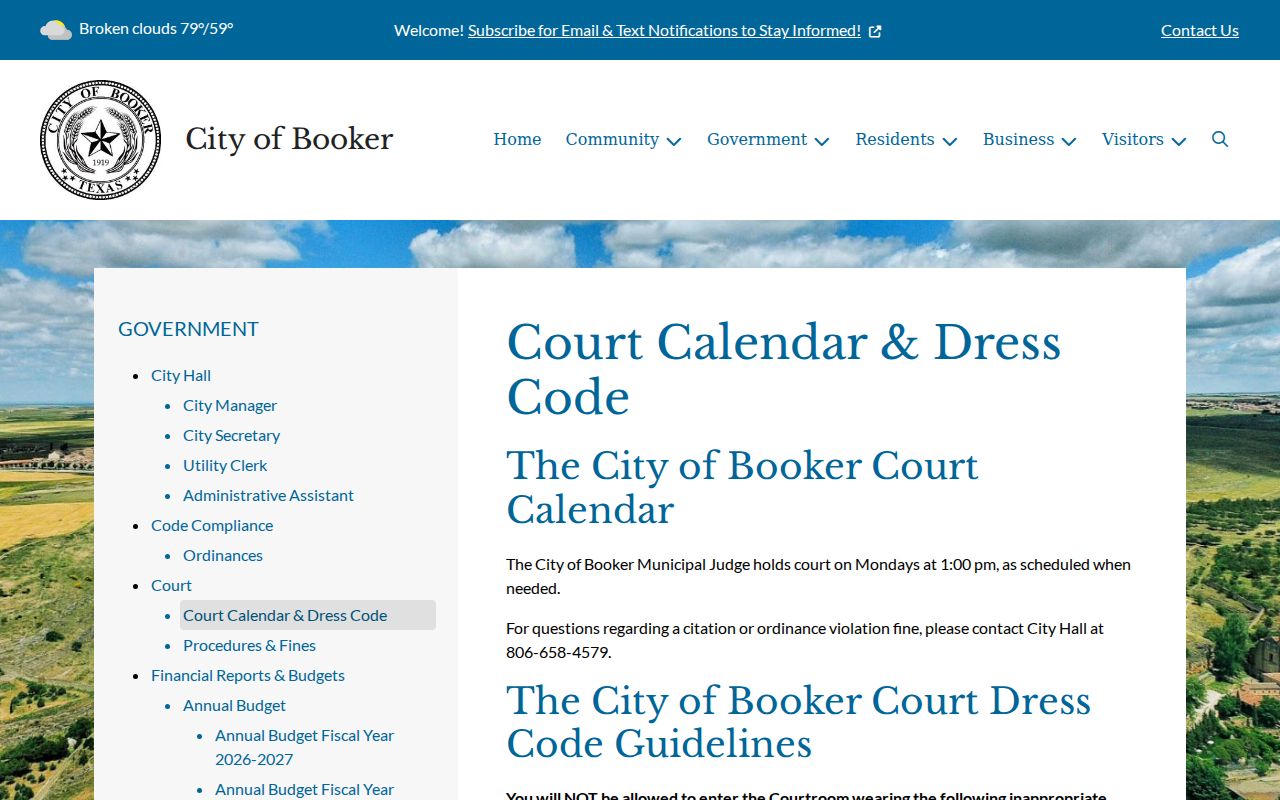Viewport: 1280px width, 800px height.
Task: Open the Procedures & Fines sidebar link
Action: (249, 645)
